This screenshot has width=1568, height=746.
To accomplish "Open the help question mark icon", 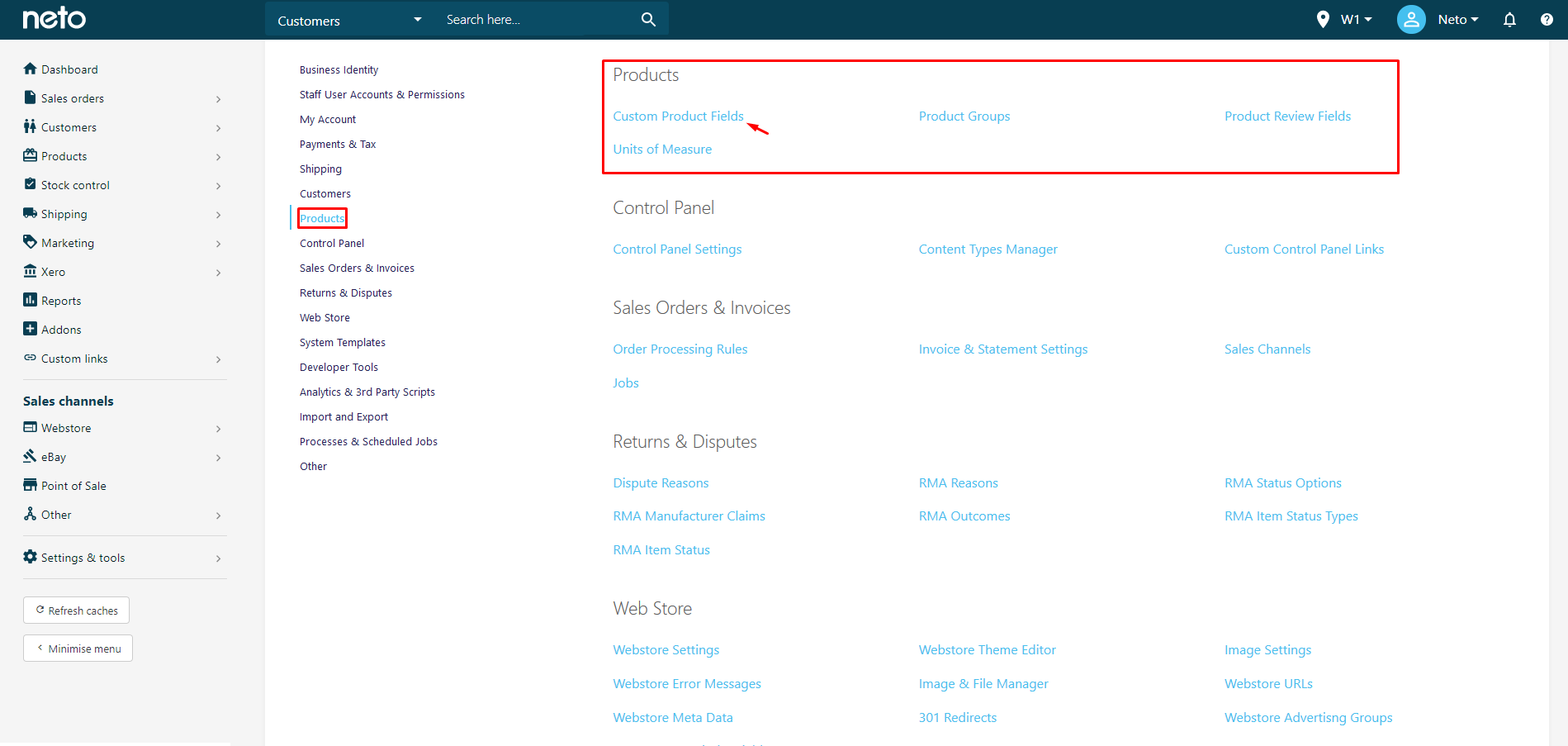I will 1547,20.
